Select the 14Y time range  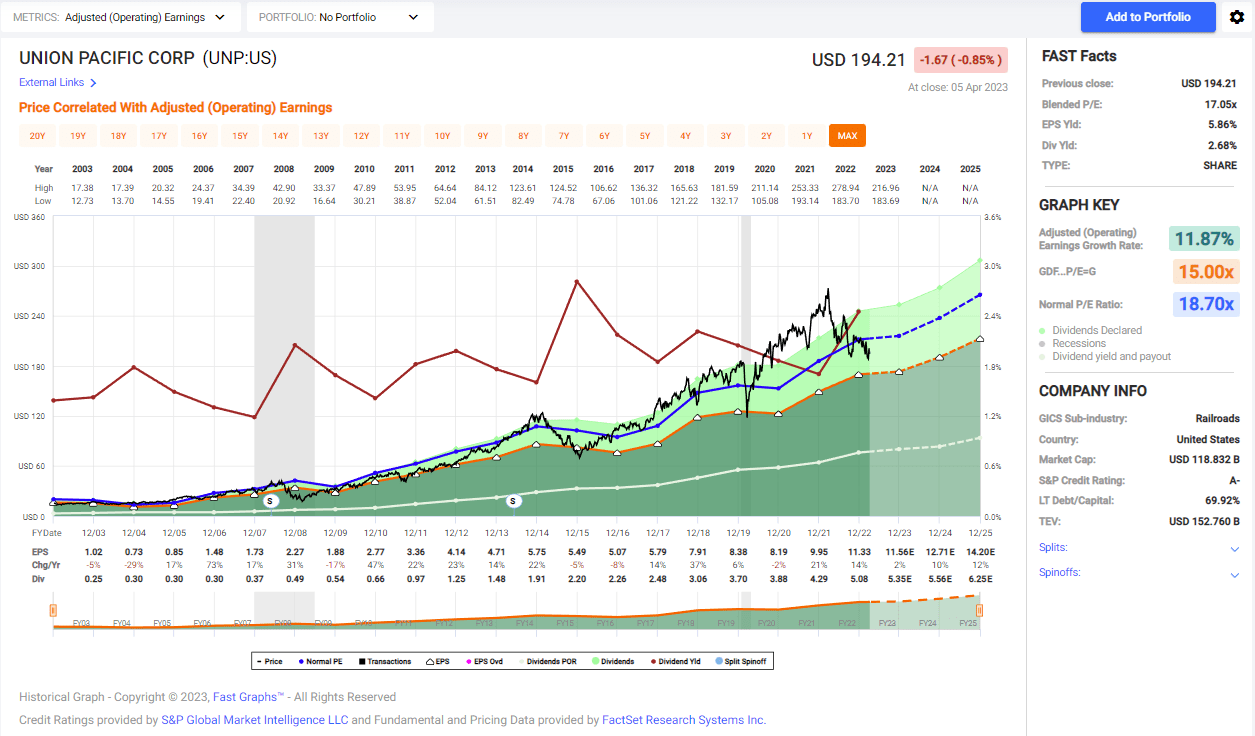280,136
